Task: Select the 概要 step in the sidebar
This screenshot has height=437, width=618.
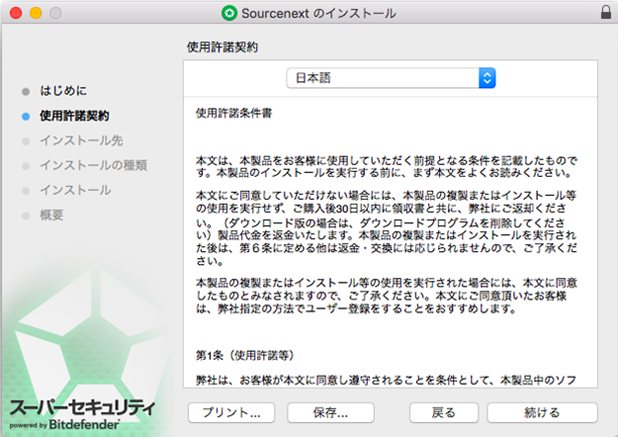Action: (x=51, y=215)
